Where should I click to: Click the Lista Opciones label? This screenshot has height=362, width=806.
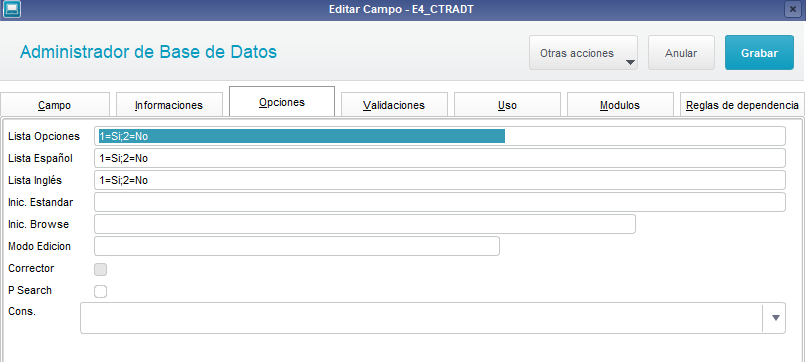(44, 136)
